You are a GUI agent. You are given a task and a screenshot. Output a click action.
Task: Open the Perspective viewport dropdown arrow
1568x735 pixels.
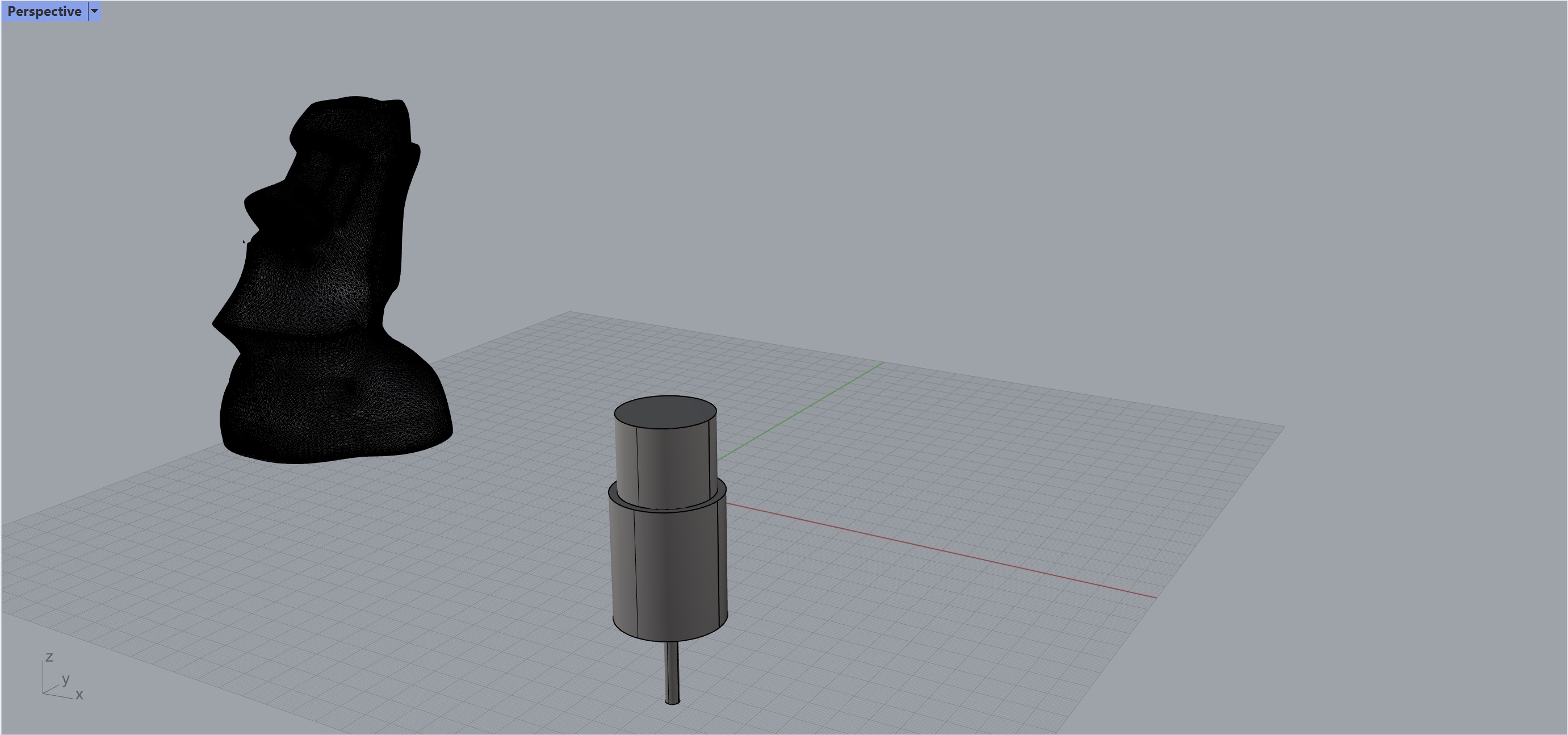click(94, 11)
